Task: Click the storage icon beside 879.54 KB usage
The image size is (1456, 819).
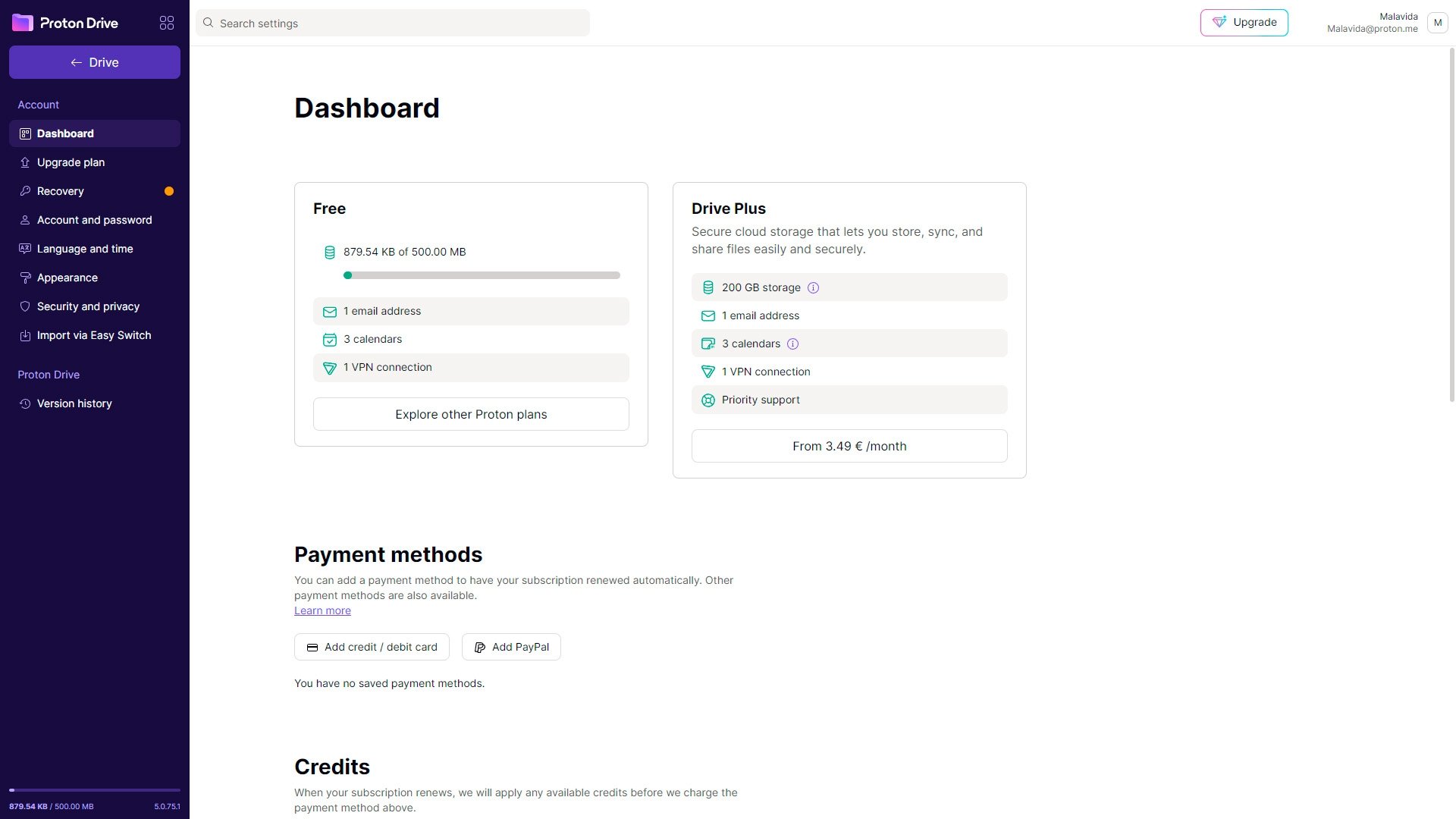Action: pos(329,253)
